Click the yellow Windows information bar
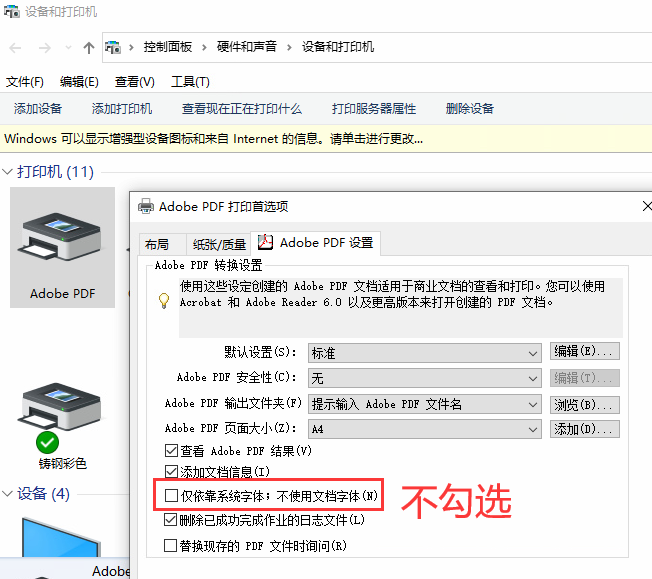 (326, 139)
